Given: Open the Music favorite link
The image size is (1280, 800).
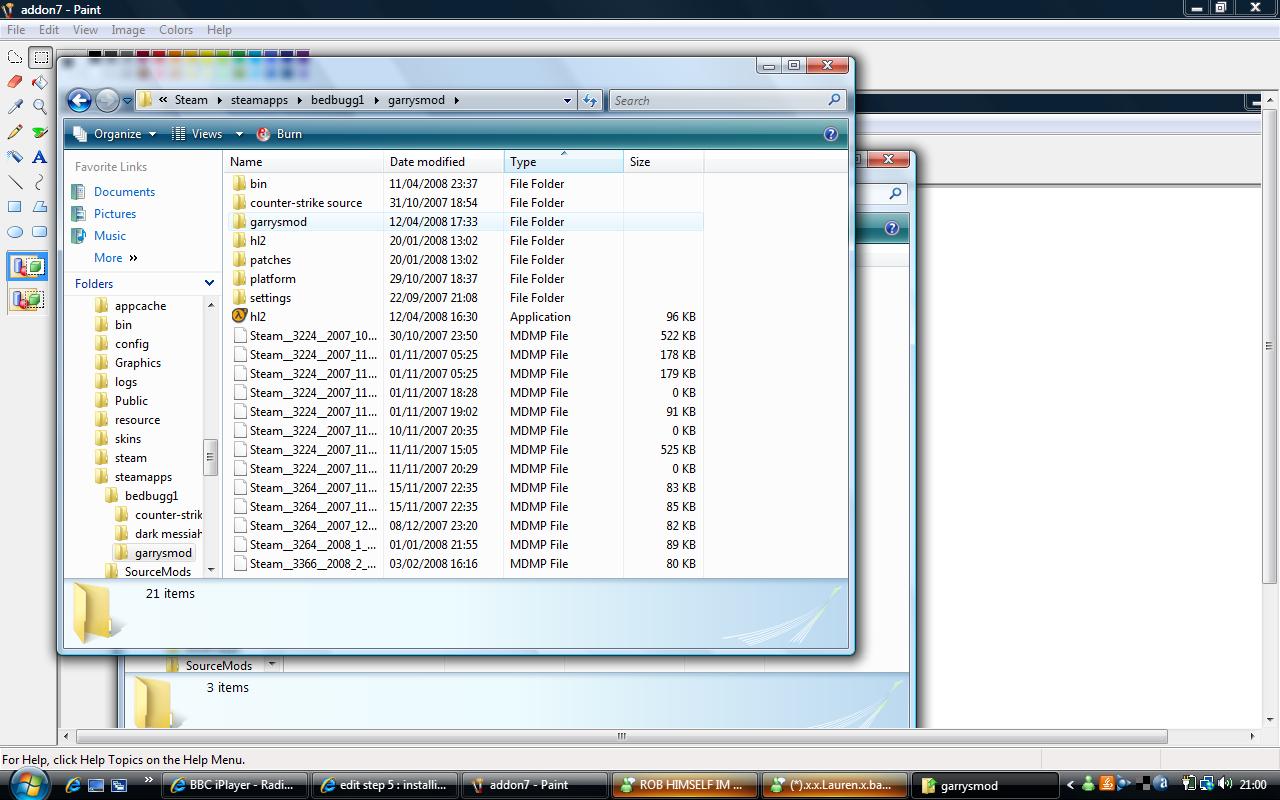Looking at the screenshot, I should click(x=110, y=236).
